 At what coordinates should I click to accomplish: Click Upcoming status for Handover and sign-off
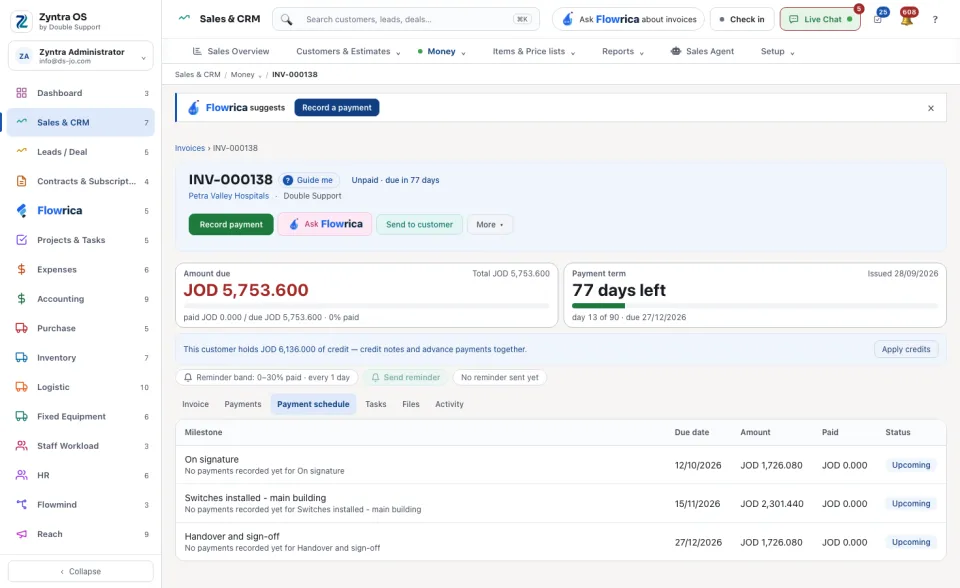[x=910, y=542]
